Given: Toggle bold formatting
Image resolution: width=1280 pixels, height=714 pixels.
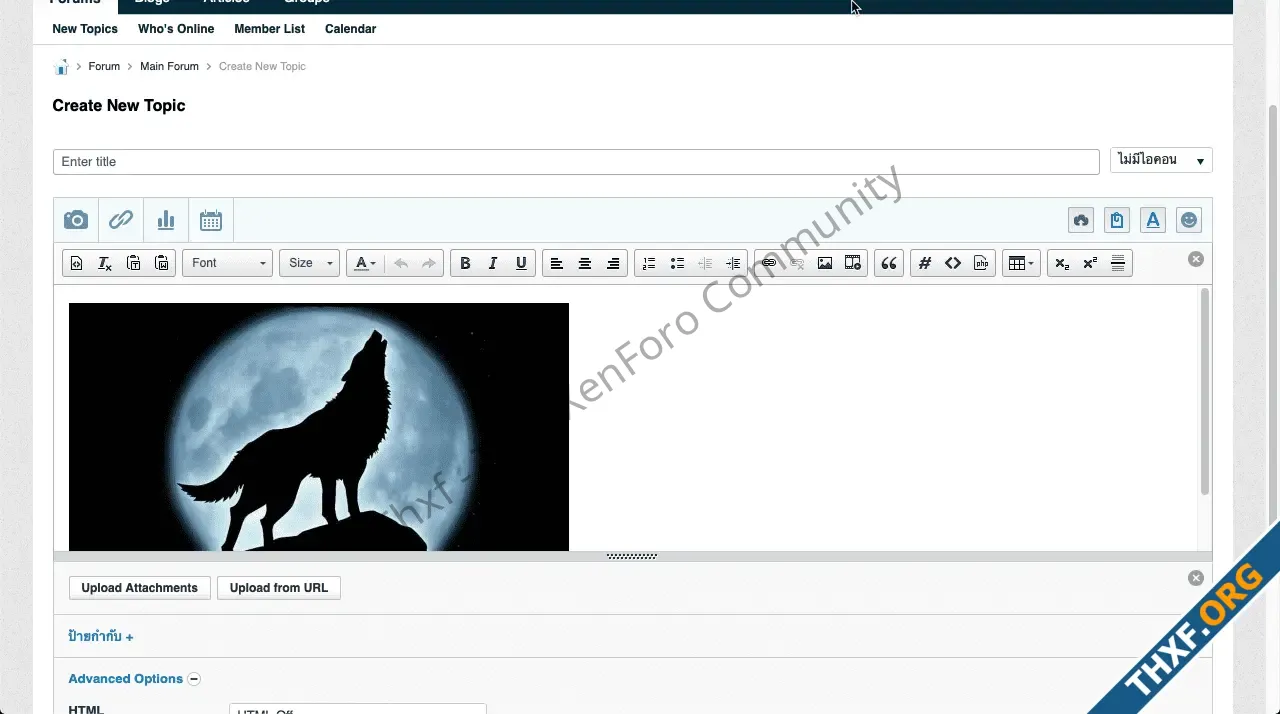Looking at the screenshot, I should [x=465, y=263].
